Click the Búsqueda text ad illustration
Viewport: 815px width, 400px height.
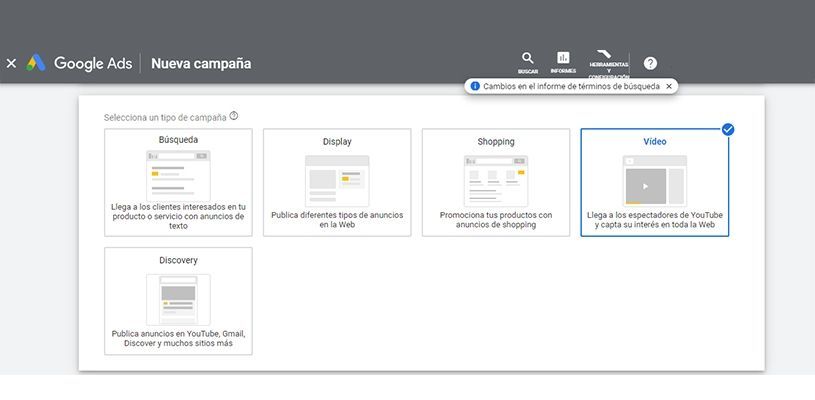point(178,176)
